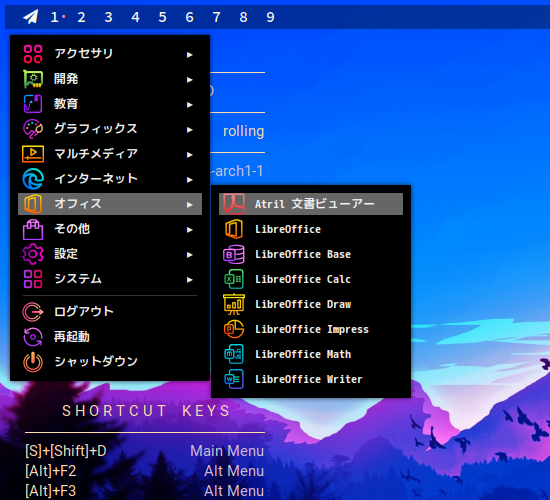Choose 再起動 from the menu
550x500 pixels.
point(110,337)
